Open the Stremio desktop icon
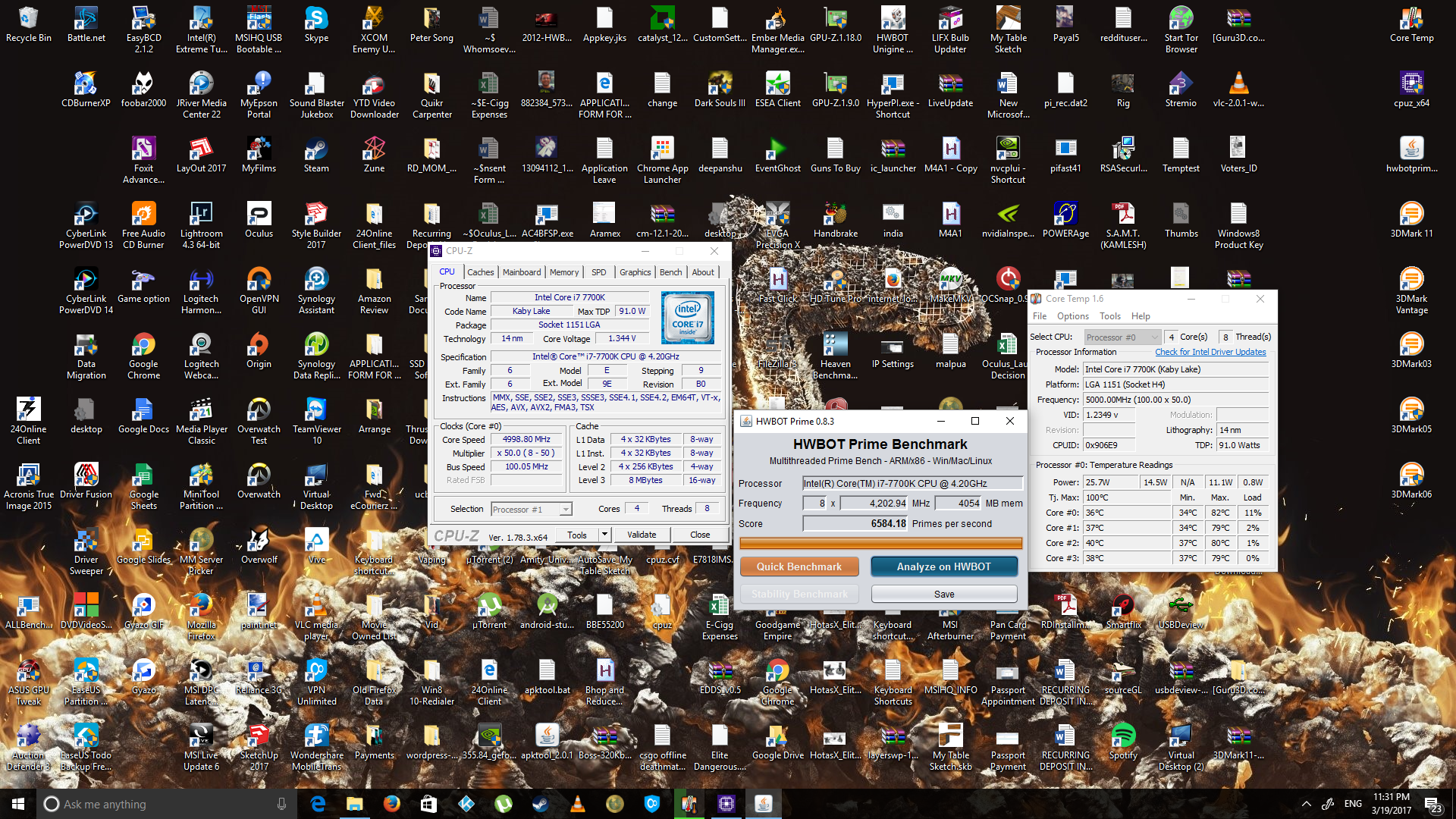The image size is (1456, 819). tap(1181, 89)
